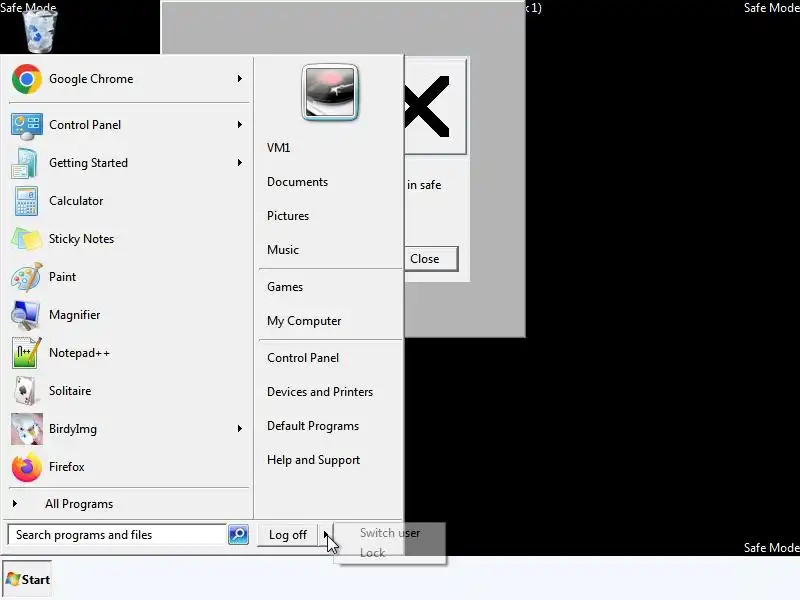Click the Firefox label
Screen dimensions: 800x600
pos(67,467)
